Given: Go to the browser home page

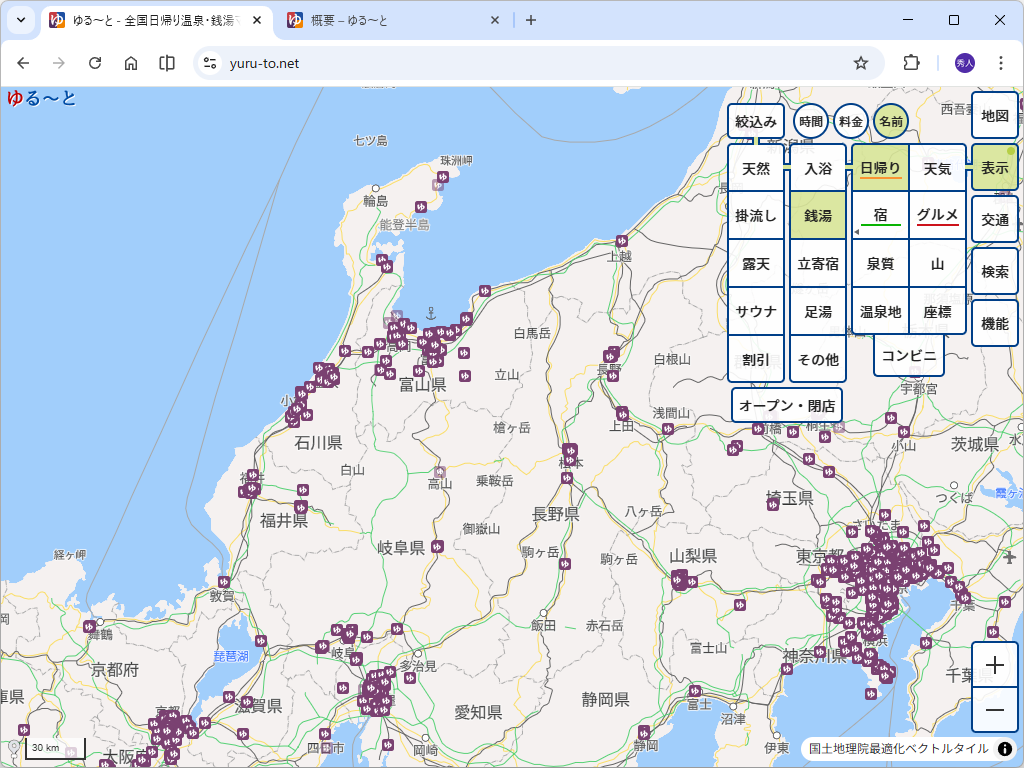Looking at the screenshot, I should coord(131,63).
